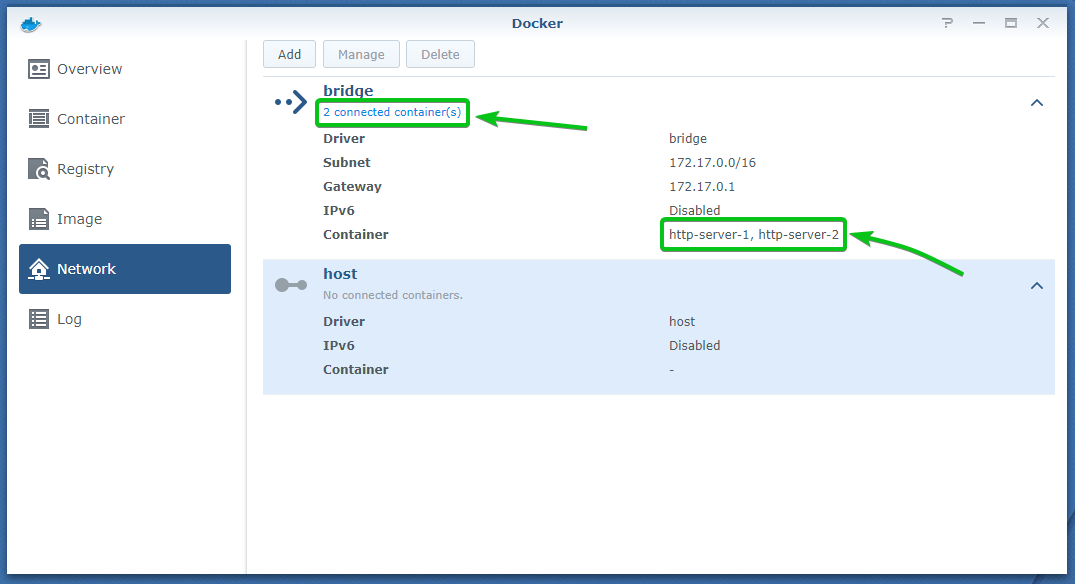Open the 2 connected container(s) link
This screenshot has width=1075, height=584.
click(x=392, y=112)
